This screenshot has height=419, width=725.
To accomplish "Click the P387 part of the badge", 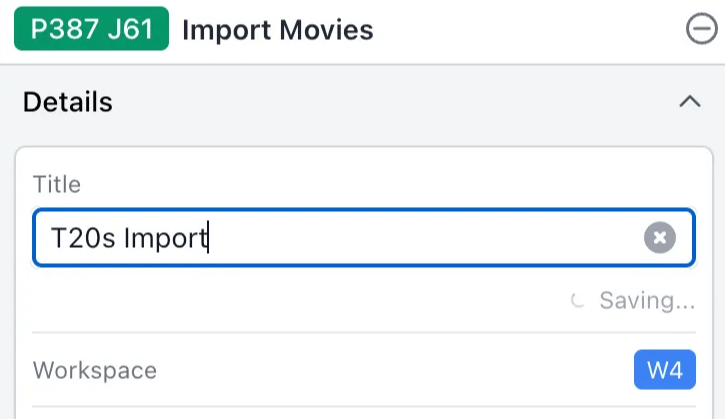I will [x=62, y=30].
